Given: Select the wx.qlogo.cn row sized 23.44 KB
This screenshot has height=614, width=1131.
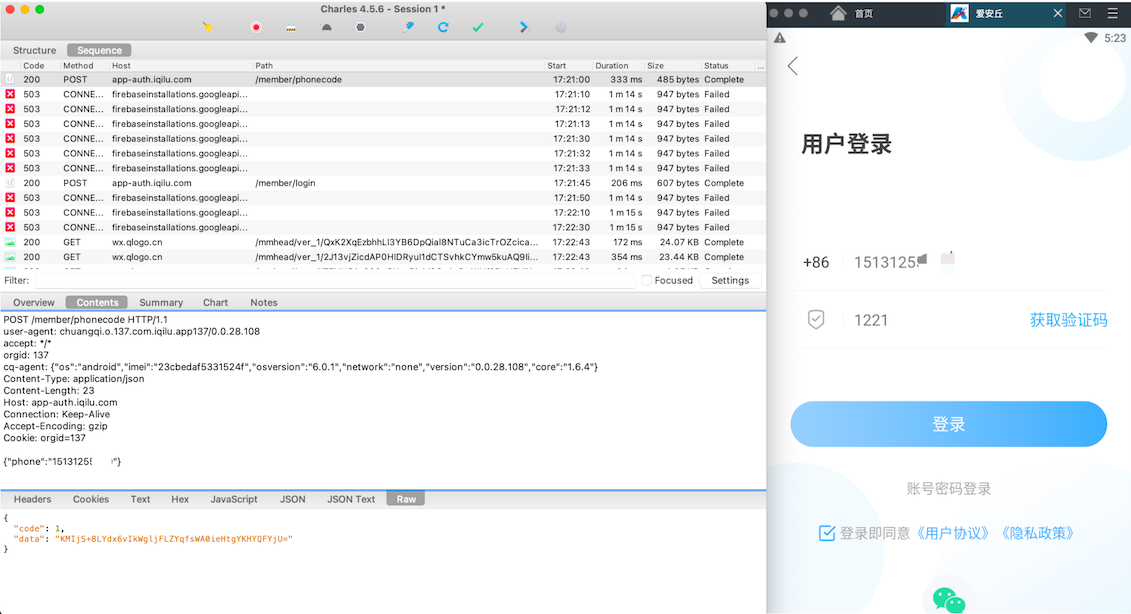Looking at the screenshot, I should tap(383, 257).
